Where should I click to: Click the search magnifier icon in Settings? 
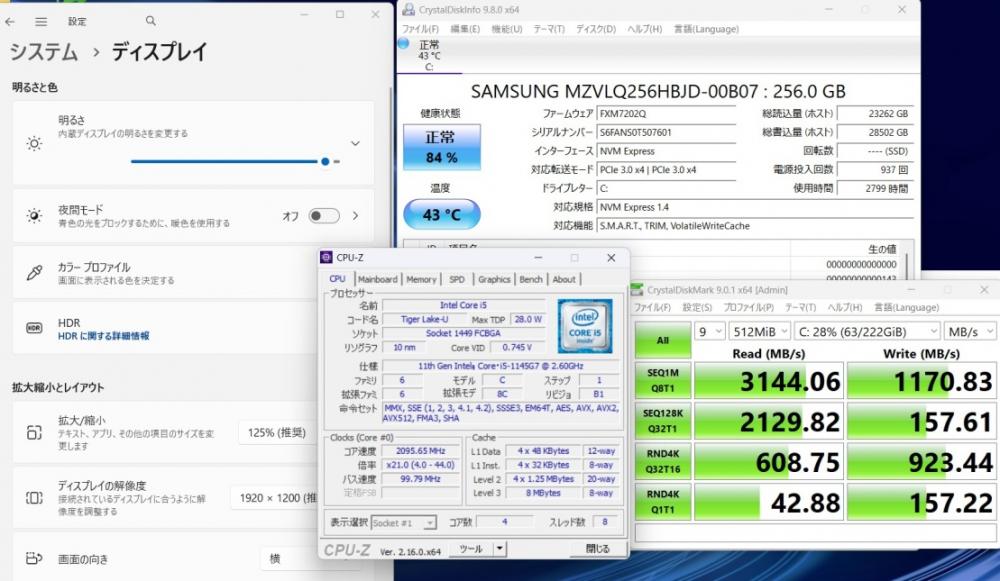tap(151, 20)
